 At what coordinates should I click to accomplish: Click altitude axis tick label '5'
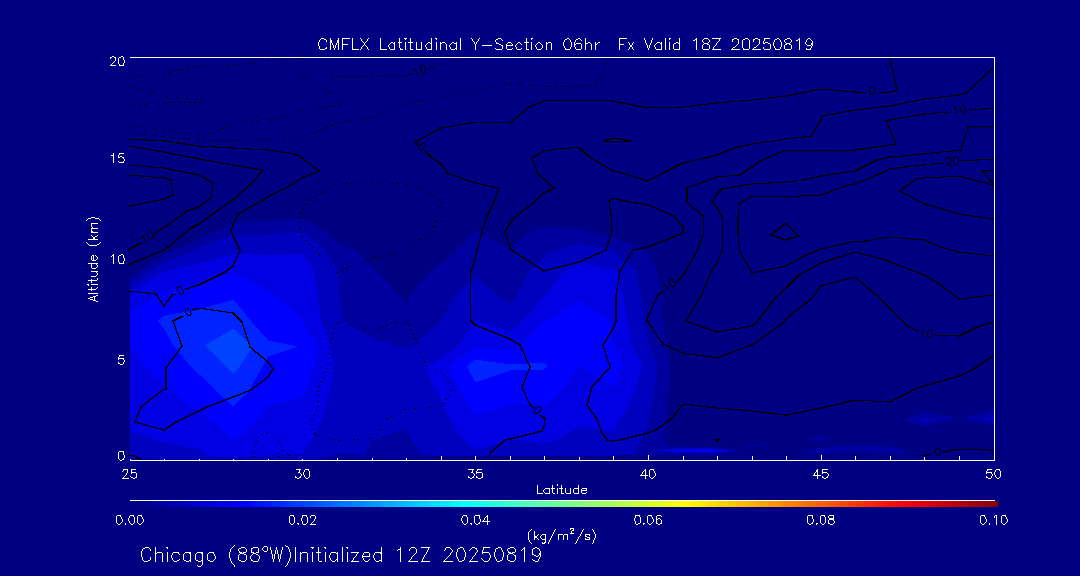tap(121, 360)
